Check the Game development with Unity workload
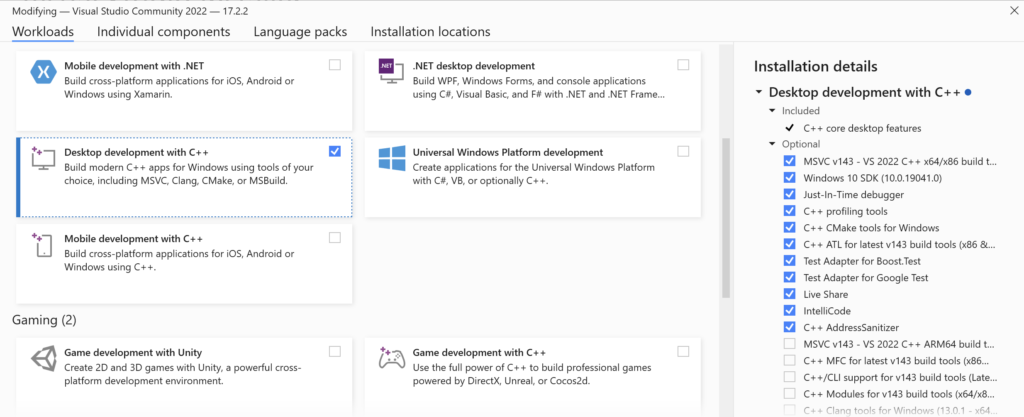 (335, 352)
